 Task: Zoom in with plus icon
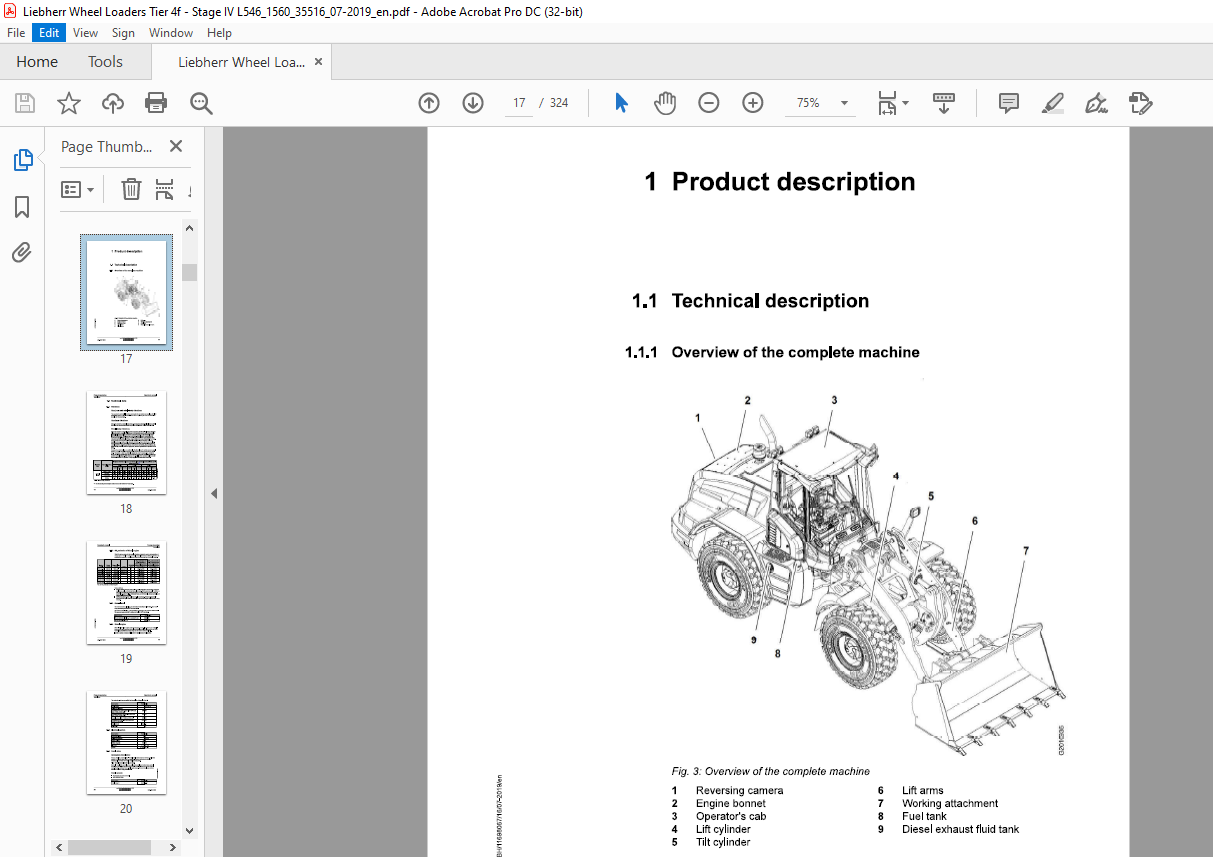(753, 103)
